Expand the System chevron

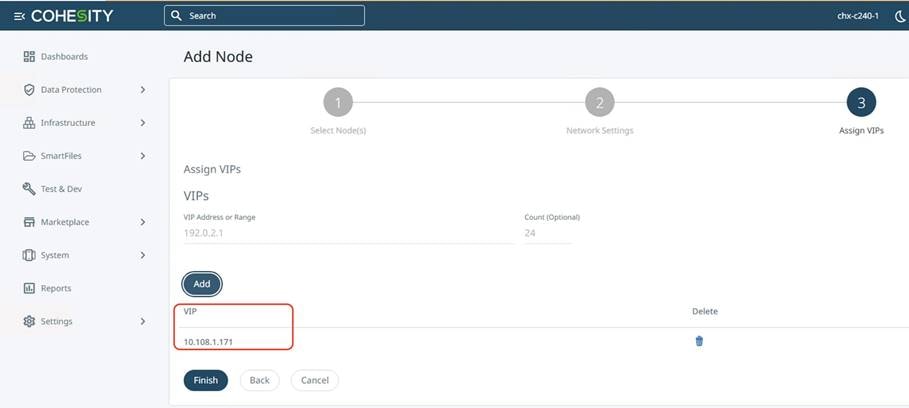(x=143, y=255)
